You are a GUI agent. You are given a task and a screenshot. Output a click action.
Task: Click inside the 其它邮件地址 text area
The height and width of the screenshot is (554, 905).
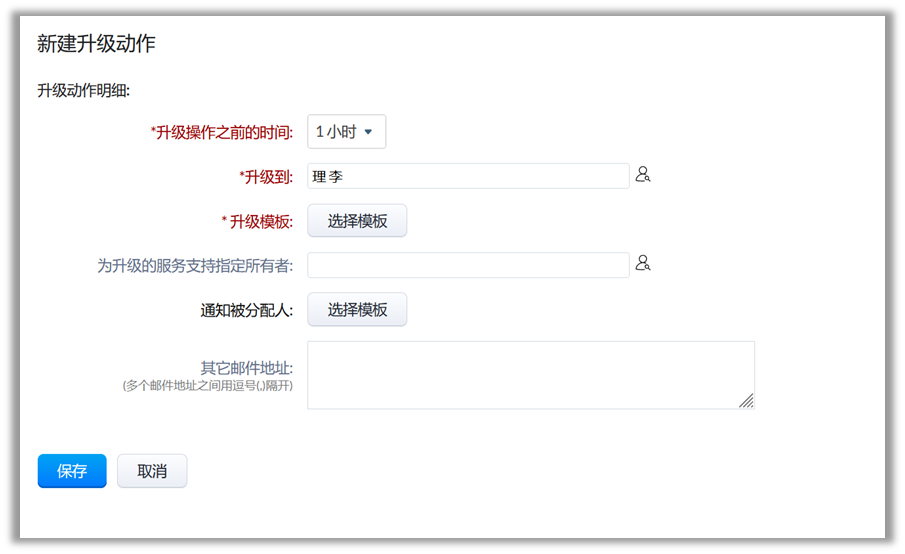[x=530, y=374]
